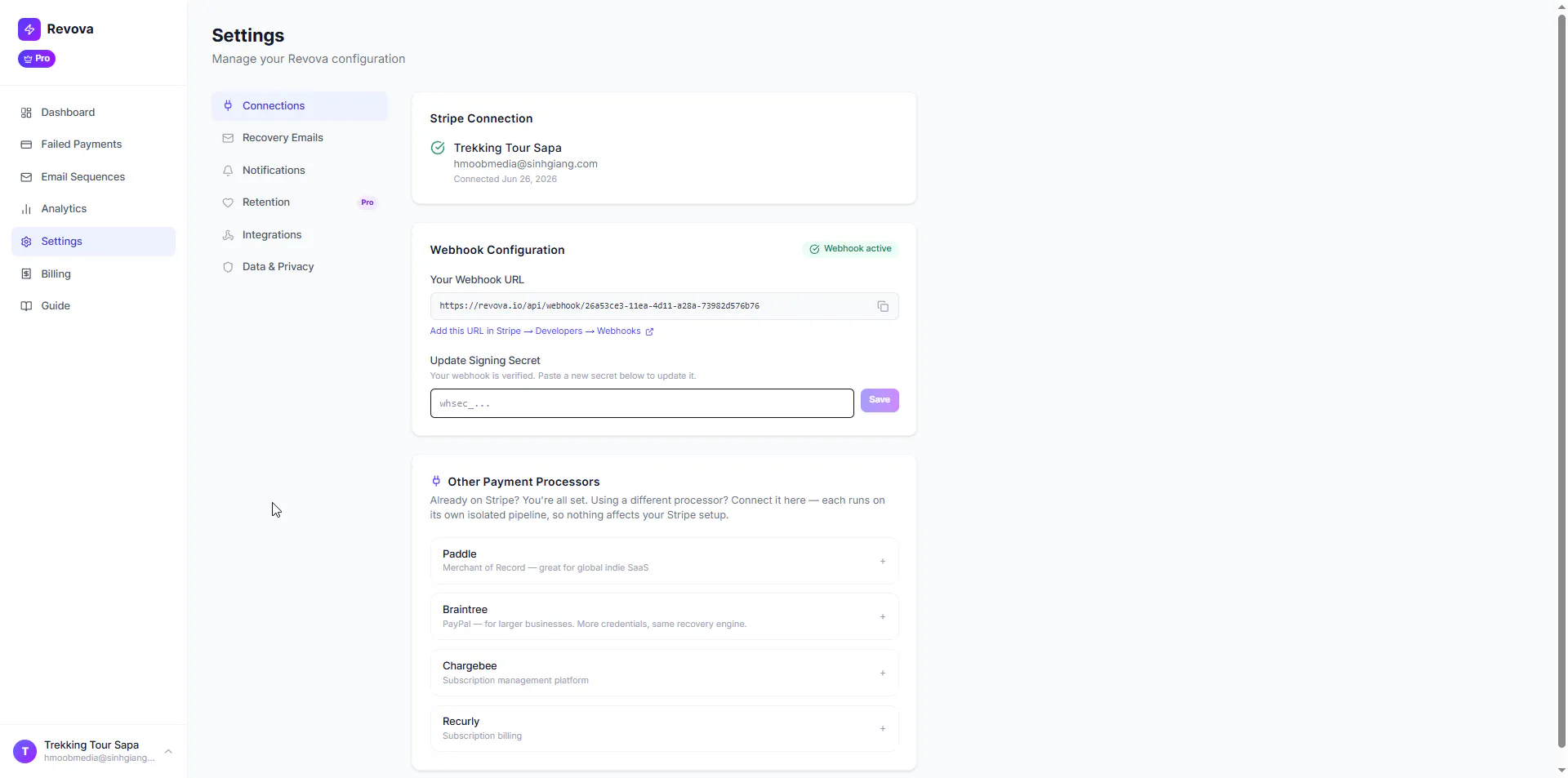Click the Recurly processor name
1568x778 pixels.
point(461,722)
